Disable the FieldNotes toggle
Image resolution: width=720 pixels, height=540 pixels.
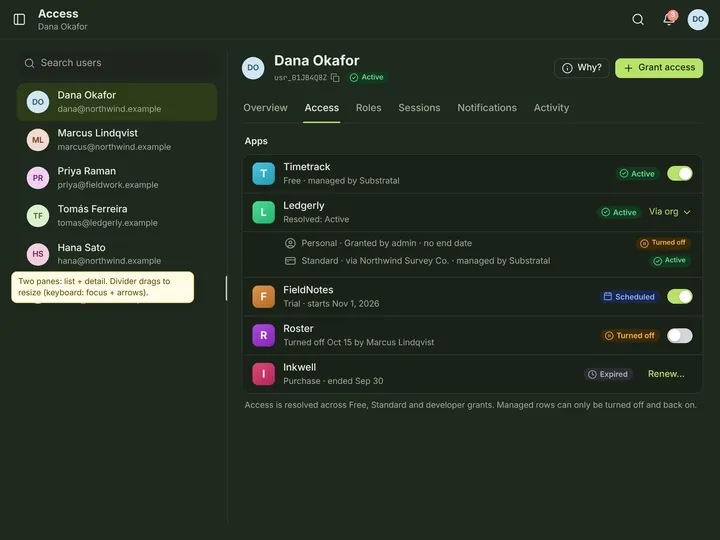coord(680,297)
